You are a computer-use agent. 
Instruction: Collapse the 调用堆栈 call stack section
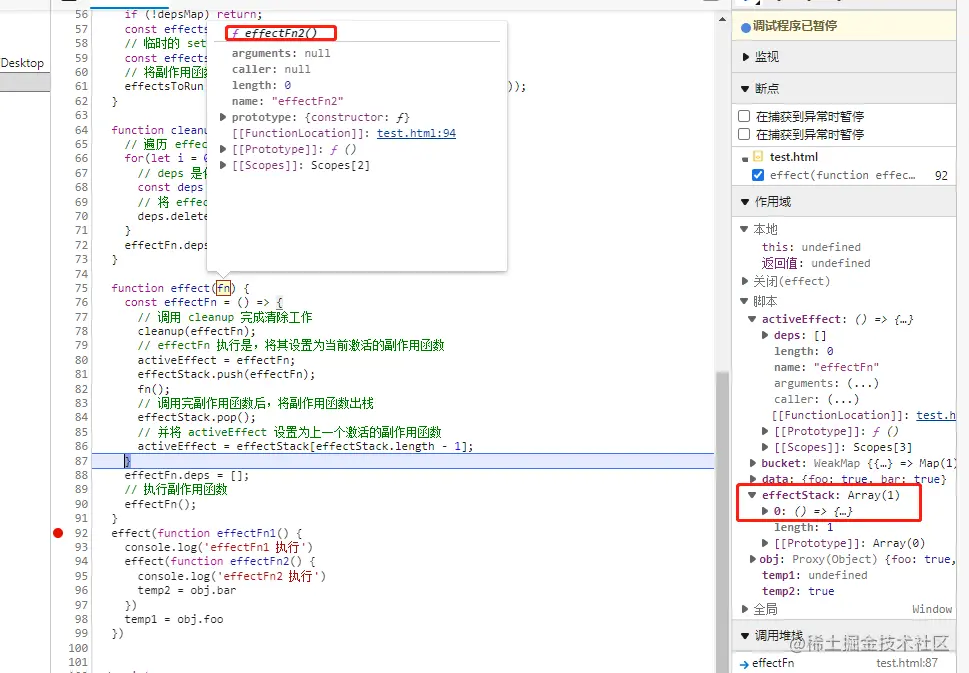point(745,636)
